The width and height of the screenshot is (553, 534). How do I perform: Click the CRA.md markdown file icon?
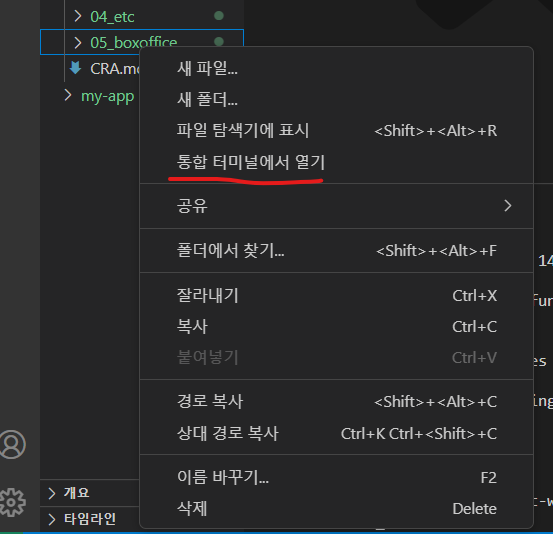75,68
